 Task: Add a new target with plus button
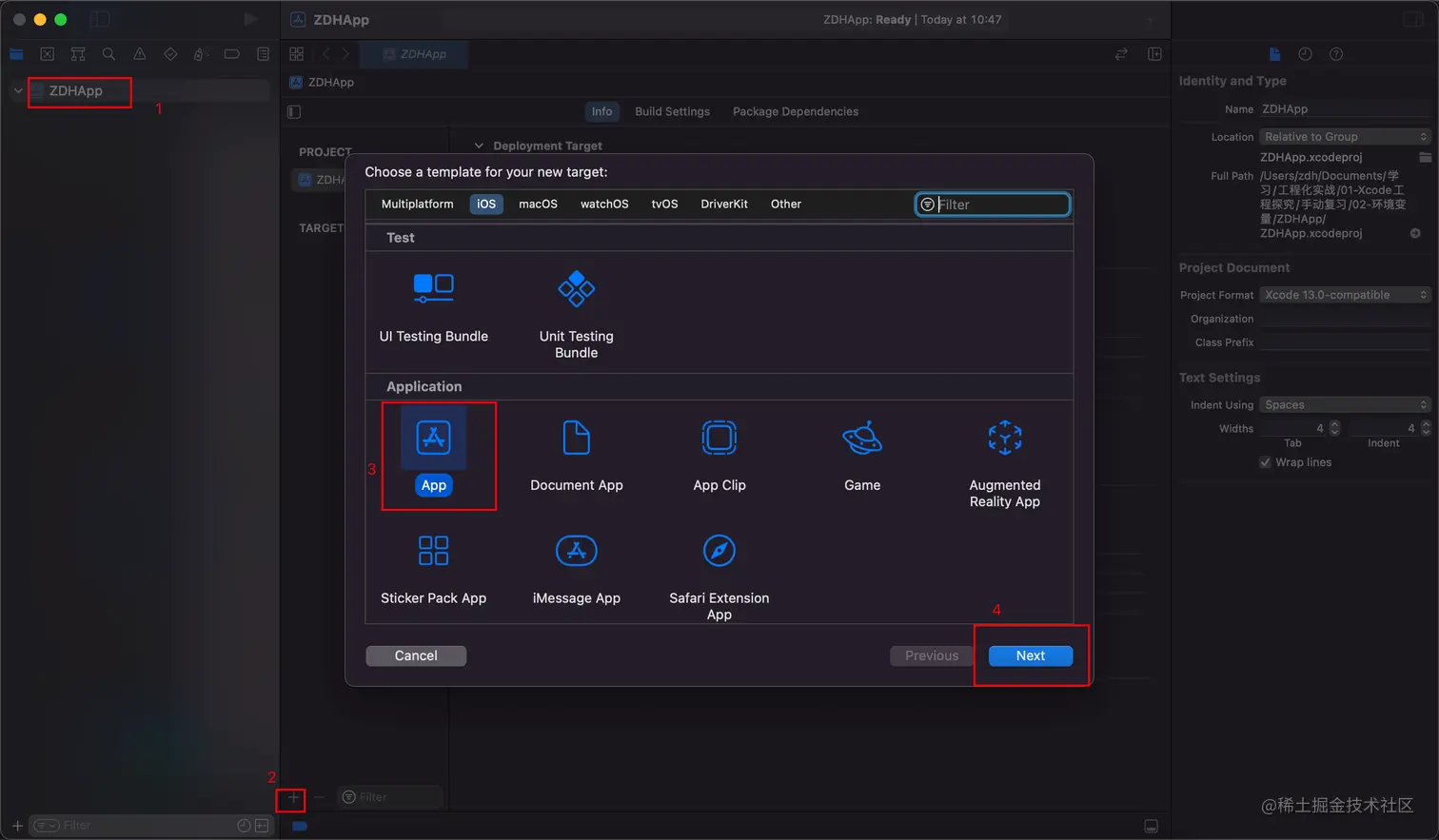[x=293, y=798]
